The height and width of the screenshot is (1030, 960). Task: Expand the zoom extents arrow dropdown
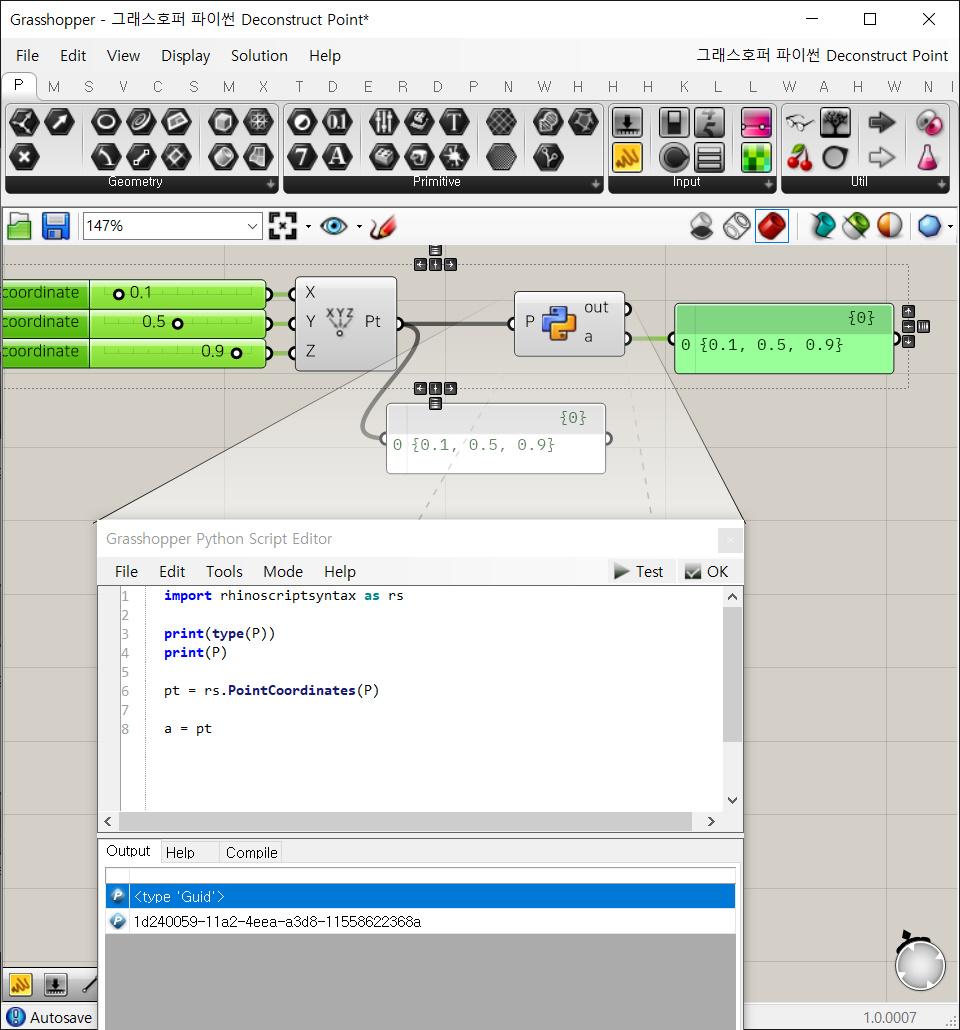(x=308, y=227)
